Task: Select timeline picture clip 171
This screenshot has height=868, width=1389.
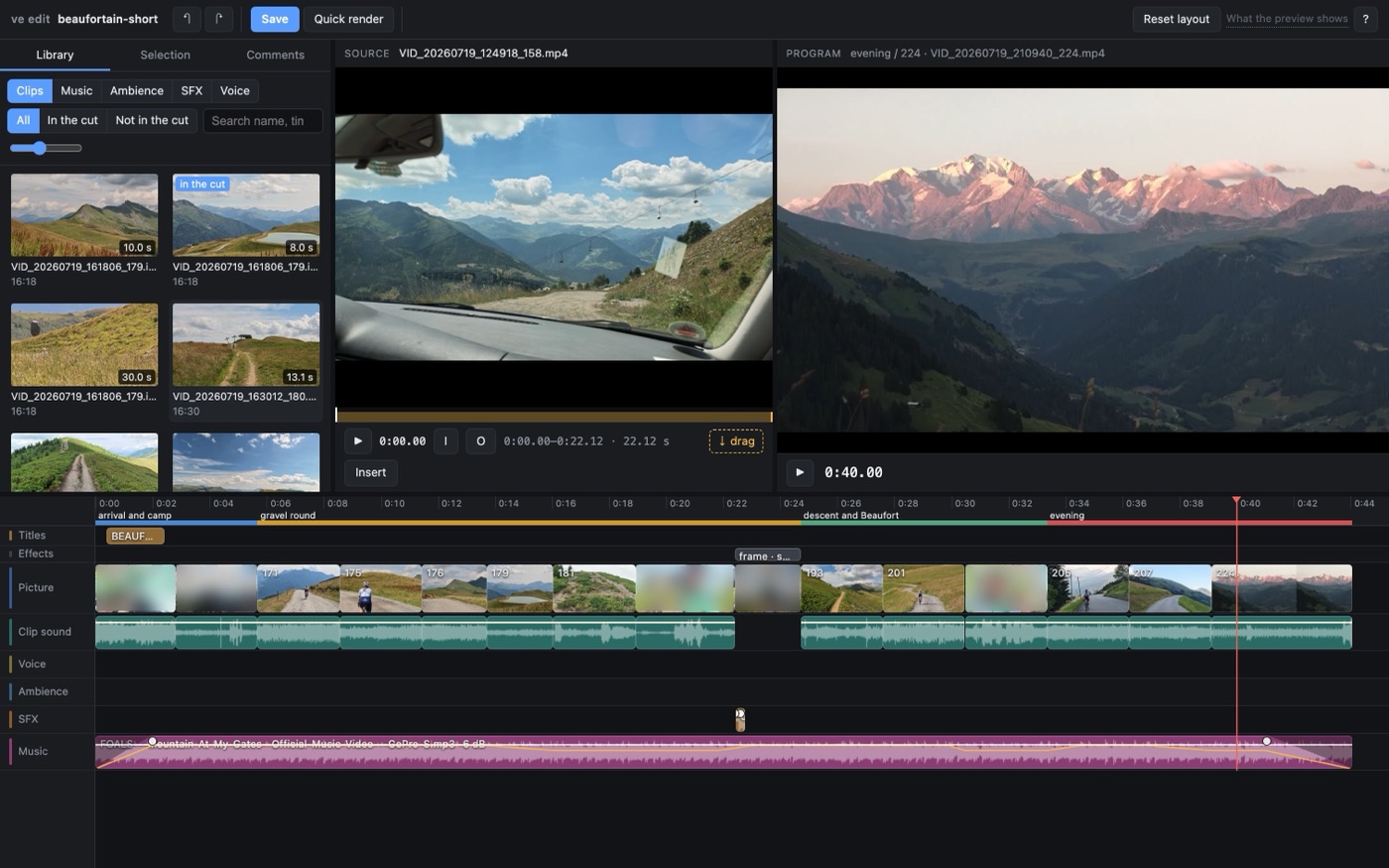Action: [298, 588]
